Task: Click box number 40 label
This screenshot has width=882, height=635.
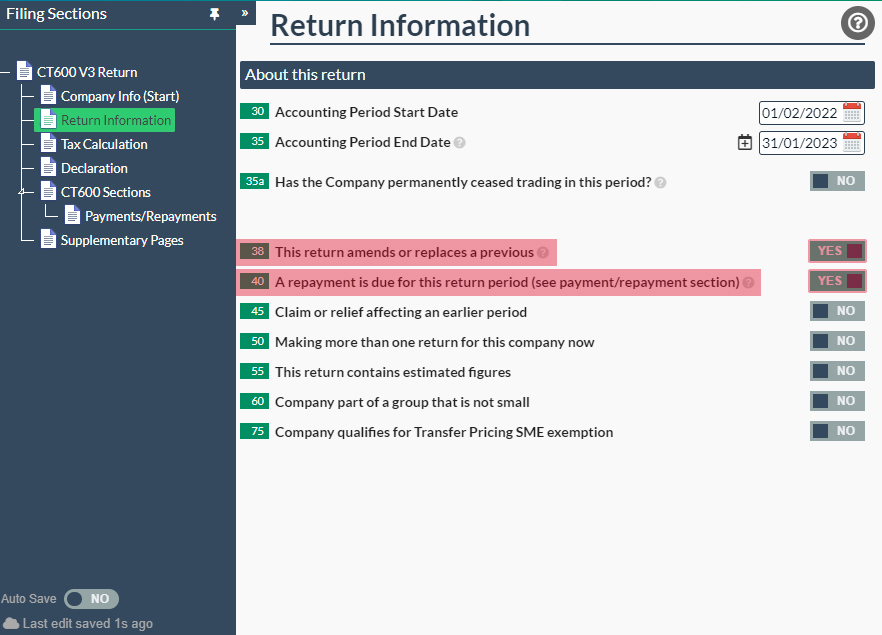Action: point(254,281)
